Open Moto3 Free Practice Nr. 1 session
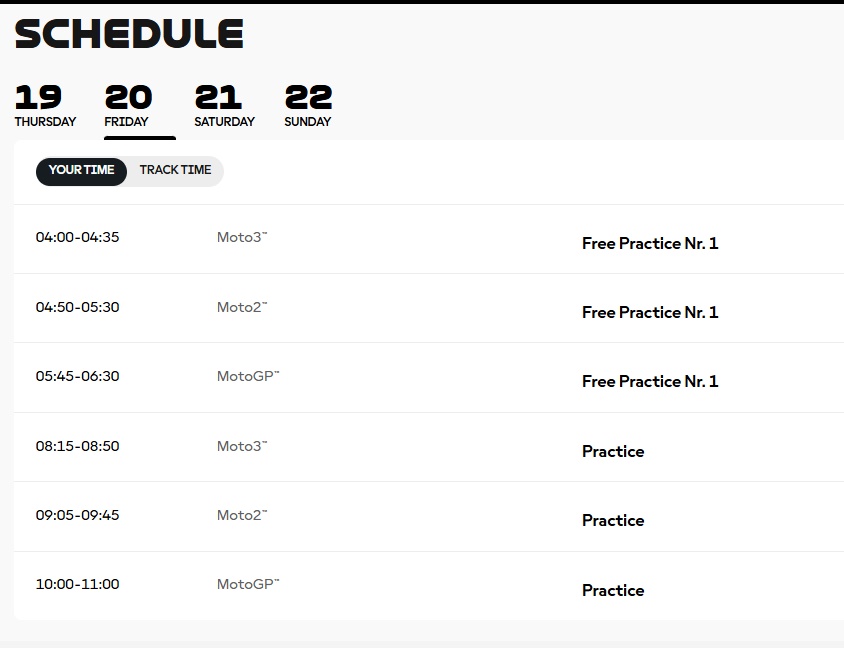The width and height of the screenshot is (844, 648). [x=650, y=243]
